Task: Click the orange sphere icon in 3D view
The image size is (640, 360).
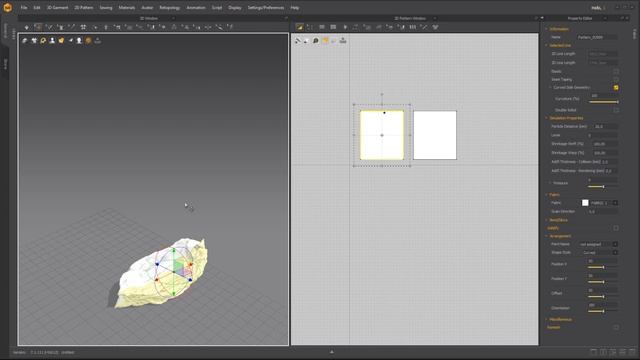Action: click(x=88, y=40)
